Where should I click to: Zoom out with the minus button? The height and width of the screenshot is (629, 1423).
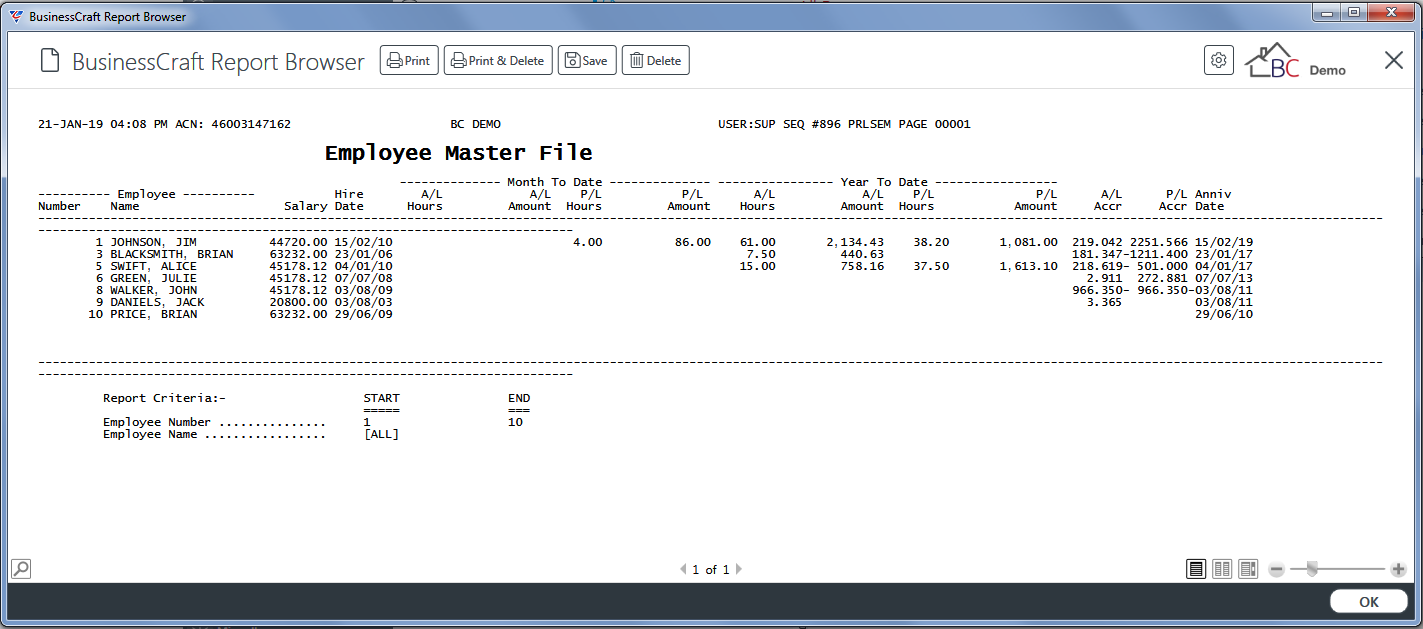[1277, 569]
